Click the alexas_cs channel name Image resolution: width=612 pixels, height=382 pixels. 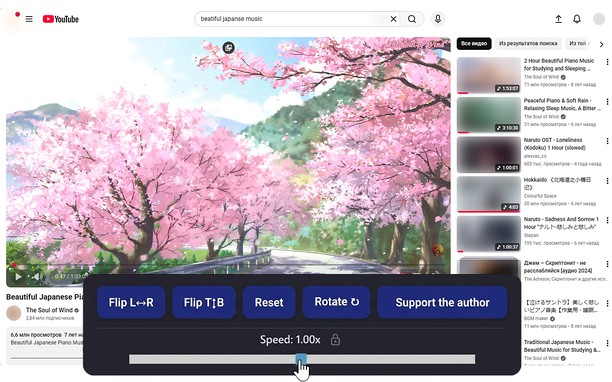click(x=535, y=156)
